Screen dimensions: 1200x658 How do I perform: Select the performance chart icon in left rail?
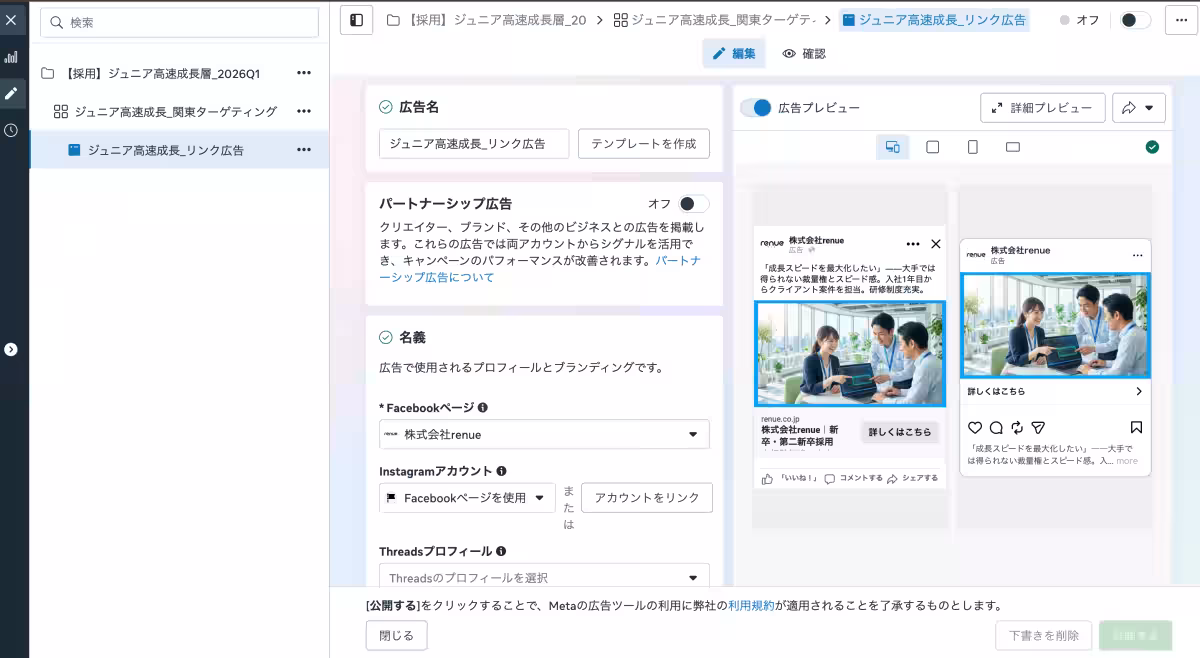click(x=12, y=56)
